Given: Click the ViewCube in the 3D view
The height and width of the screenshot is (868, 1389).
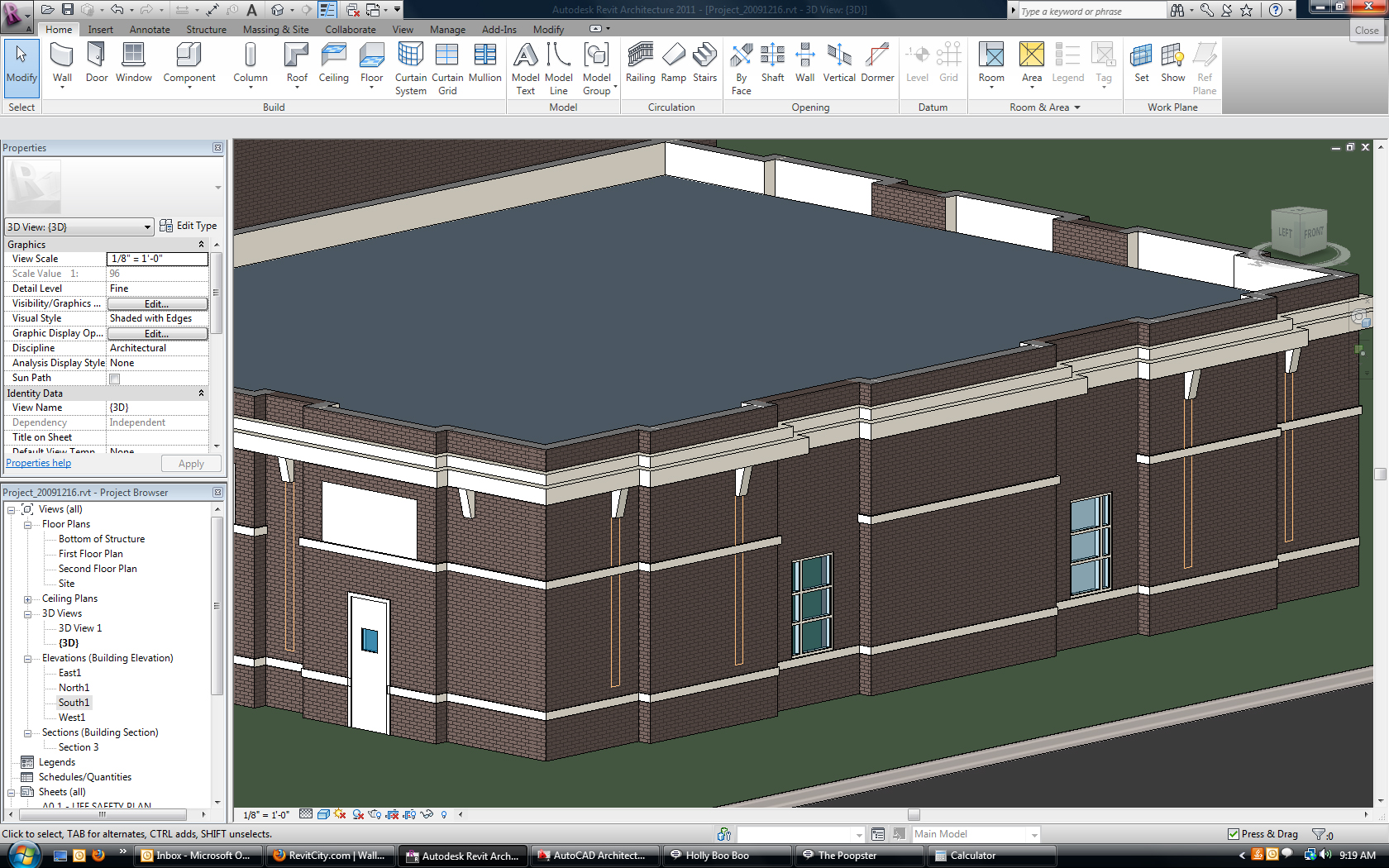Looking at the screenshot, I should [1300, 234].
